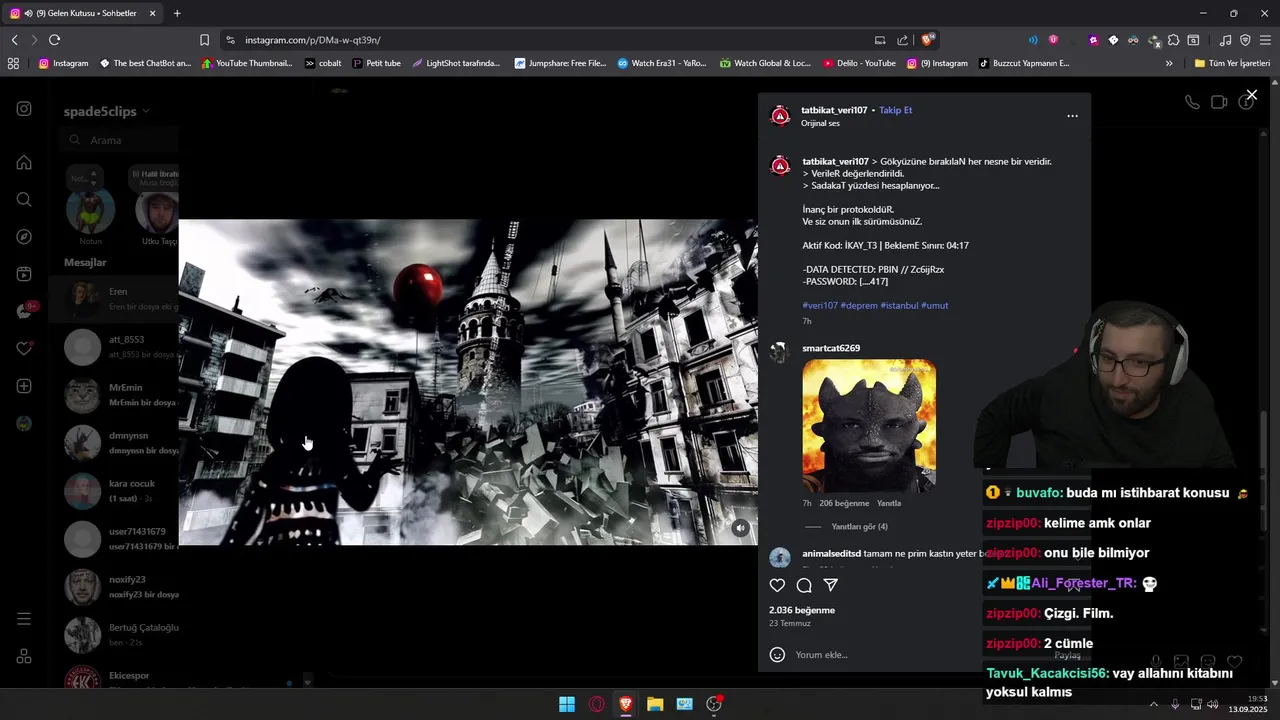
Task: Start video call with camera icon
Action: (x=1219, y=102)
